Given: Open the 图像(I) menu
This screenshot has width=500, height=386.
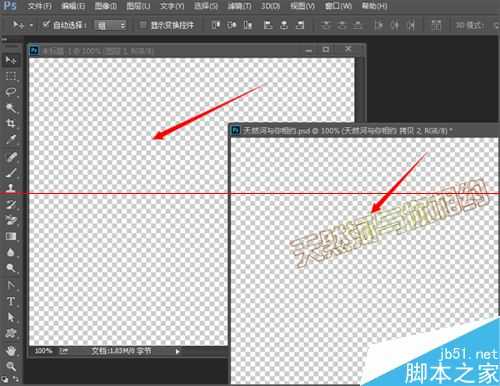Looking at the screenshot, I should [x=106, y=6].
